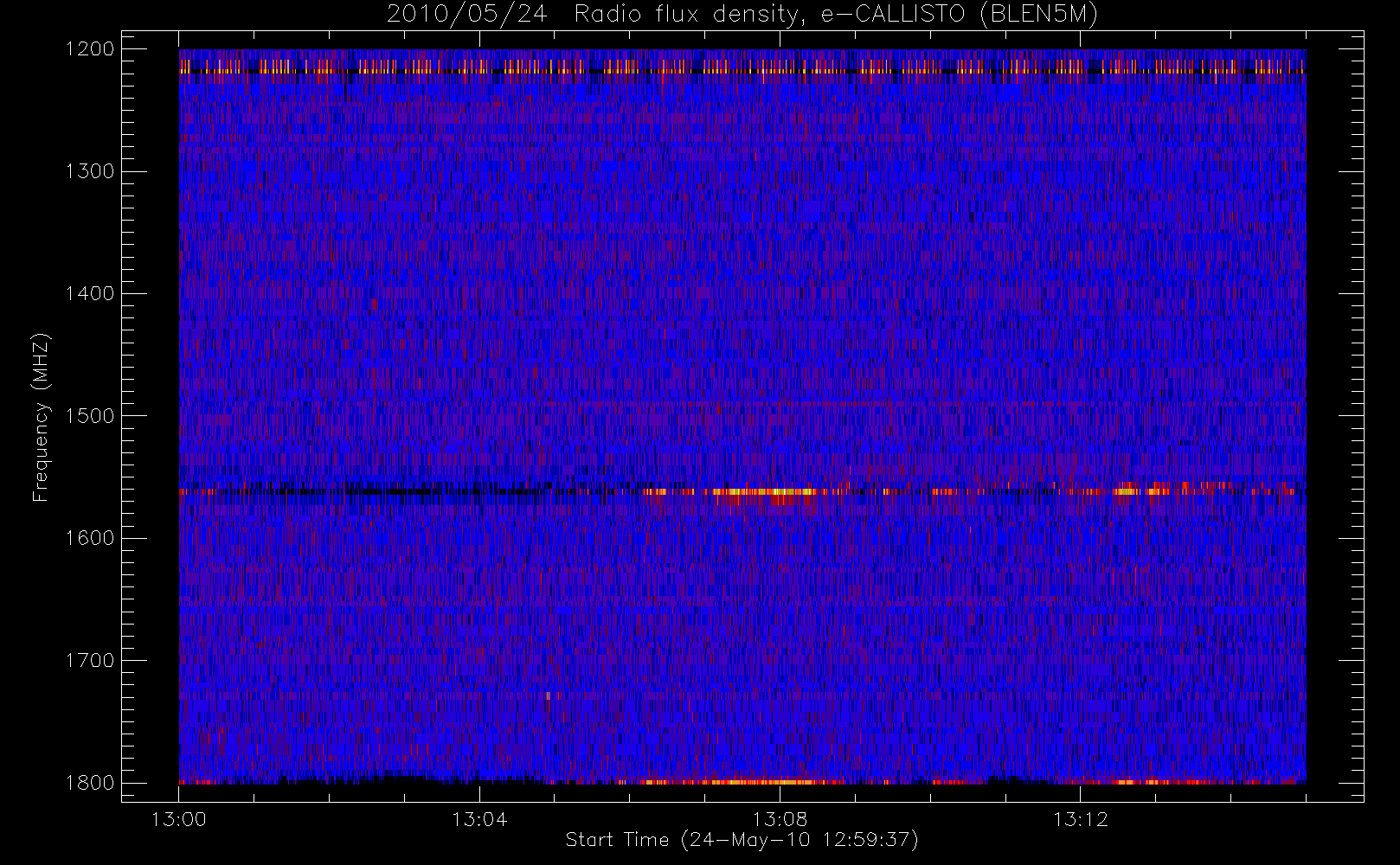Click the 1300 frequency tick label
1400x865 pixels.
pos(90,171)
